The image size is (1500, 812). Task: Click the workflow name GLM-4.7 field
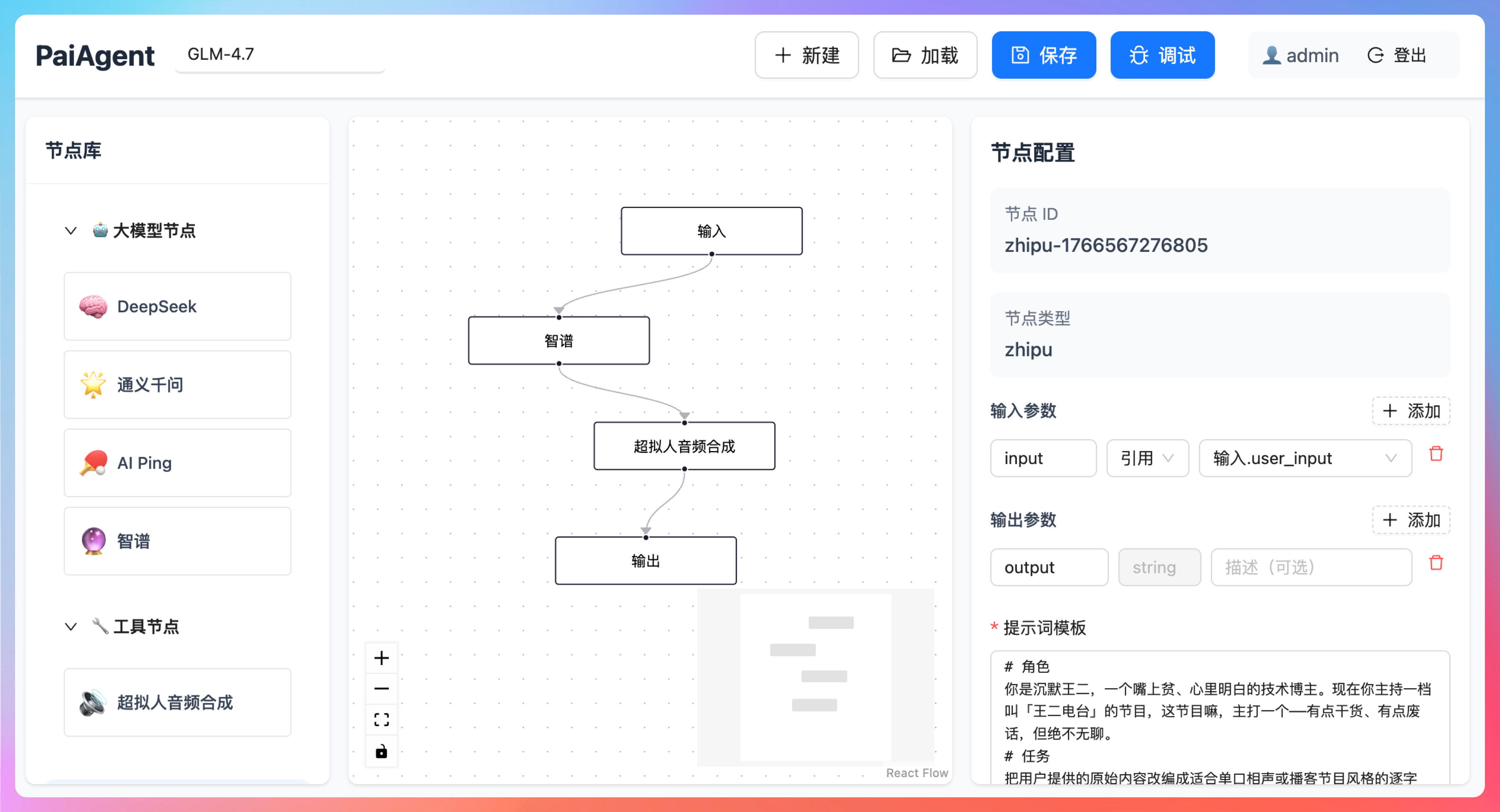[279, 55]
